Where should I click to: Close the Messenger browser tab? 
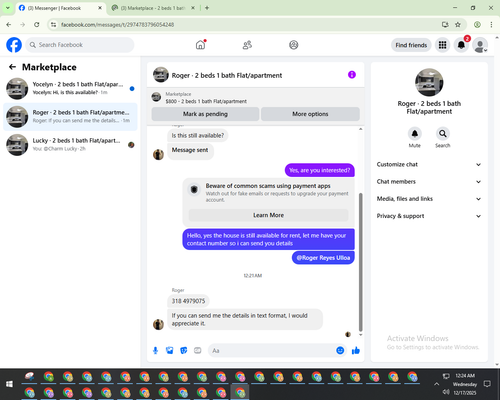point(100,8)
